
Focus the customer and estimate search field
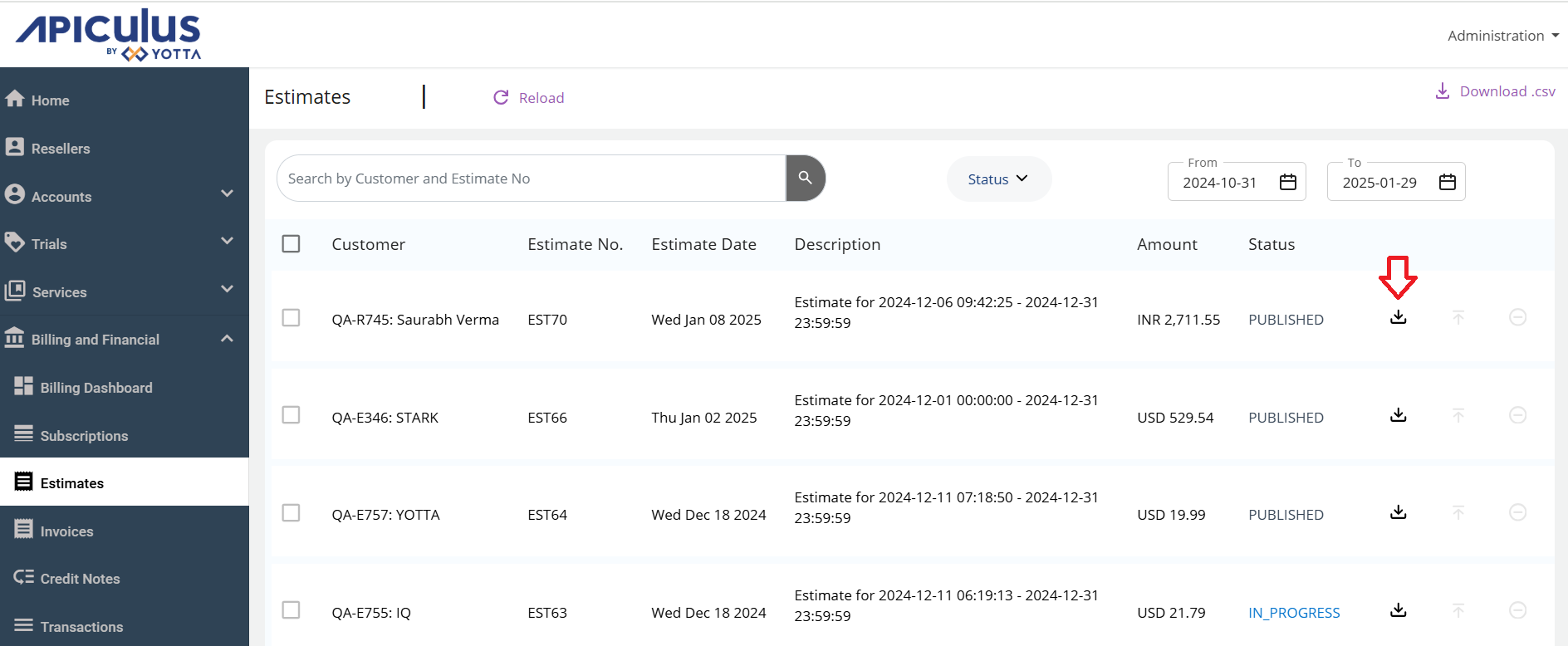click(532, 179)
